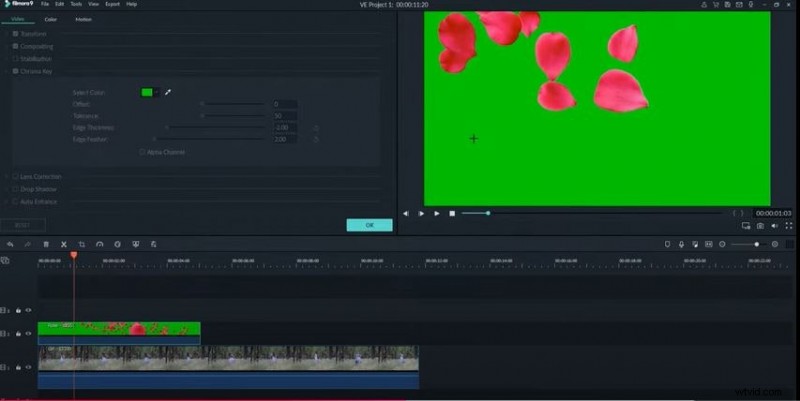Click the red timeline playhead marker

click(74, 255)
